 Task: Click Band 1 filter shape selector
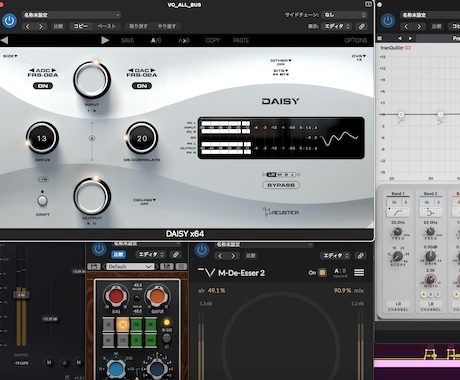pyautogui.click(x=398, y=212)
